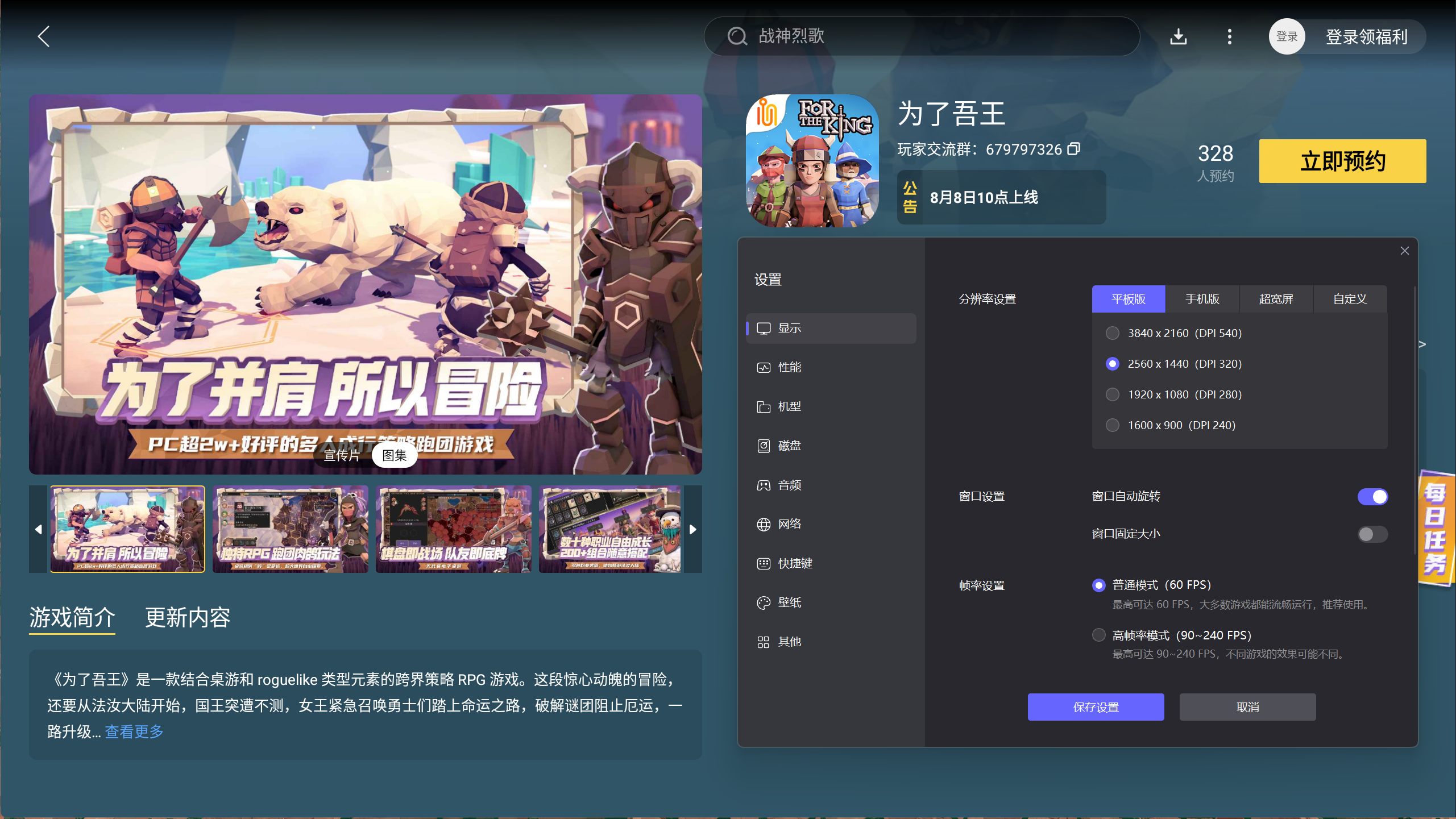The width and height of the screenshot is (1456, 819).
Task: Copy the player group number
Action: pos(1073,149)
